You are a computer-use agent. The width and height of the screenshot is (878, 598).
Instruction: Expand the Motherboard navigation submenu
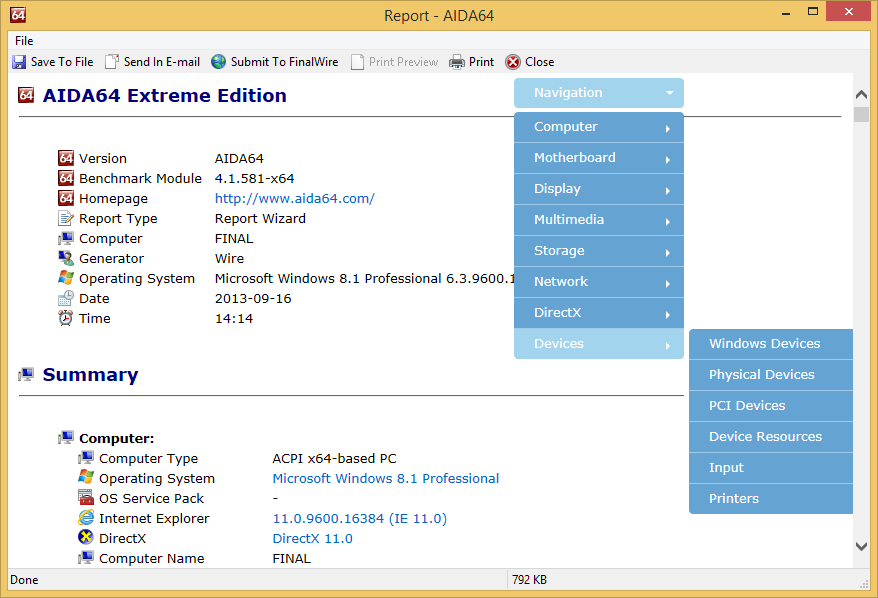(x=598, y=158)
